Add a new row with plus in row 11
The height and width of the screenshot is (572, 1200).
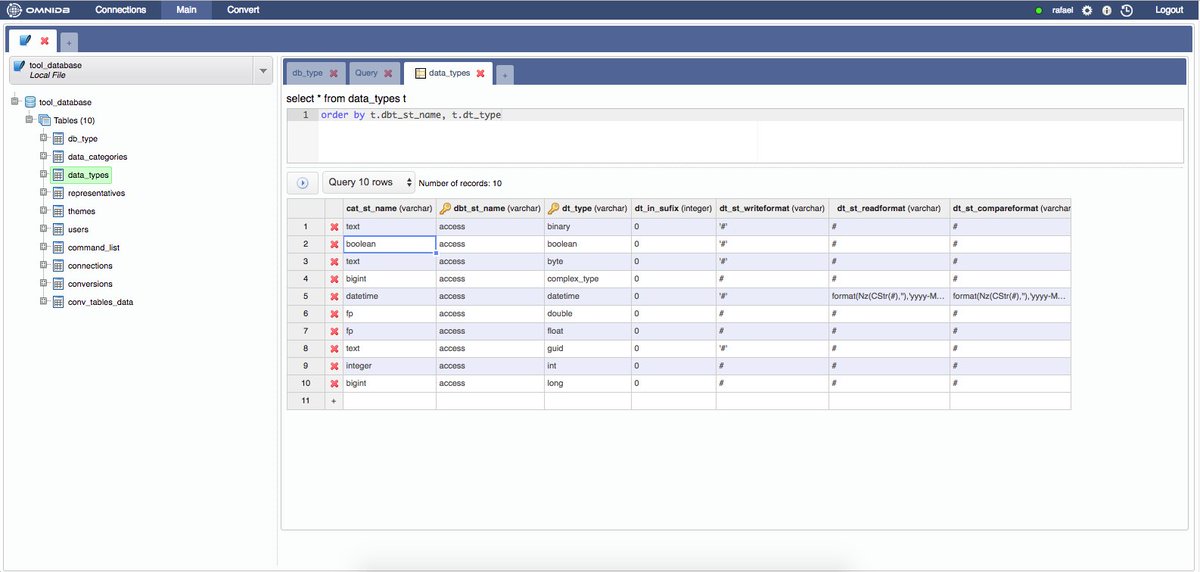(x=334, y=400)
